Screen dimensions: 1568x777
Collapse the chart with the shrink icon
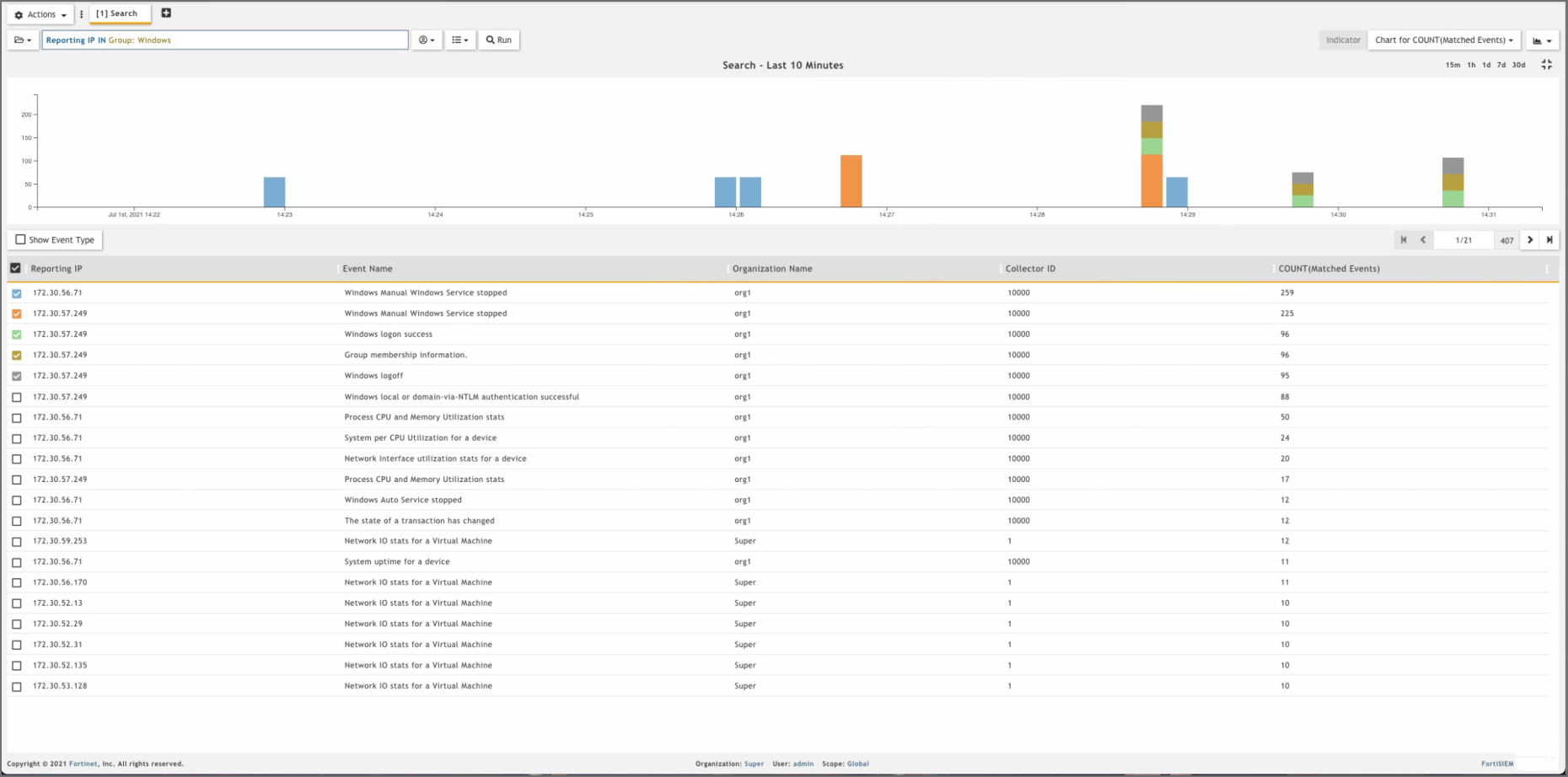pyautogui.click(x=1546, y=65)
